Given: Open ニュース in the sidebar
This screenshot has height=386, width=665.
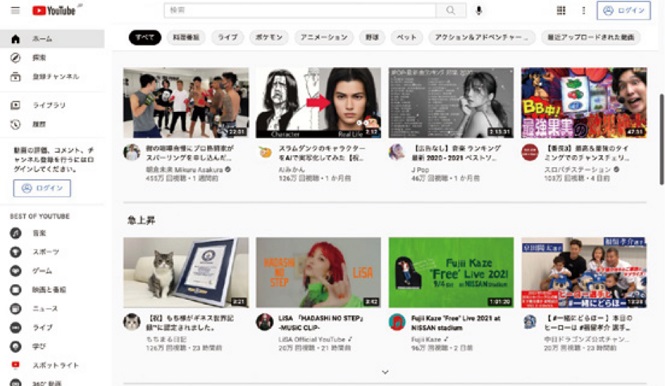Looking at the screenshot, I should coord(52,308).
